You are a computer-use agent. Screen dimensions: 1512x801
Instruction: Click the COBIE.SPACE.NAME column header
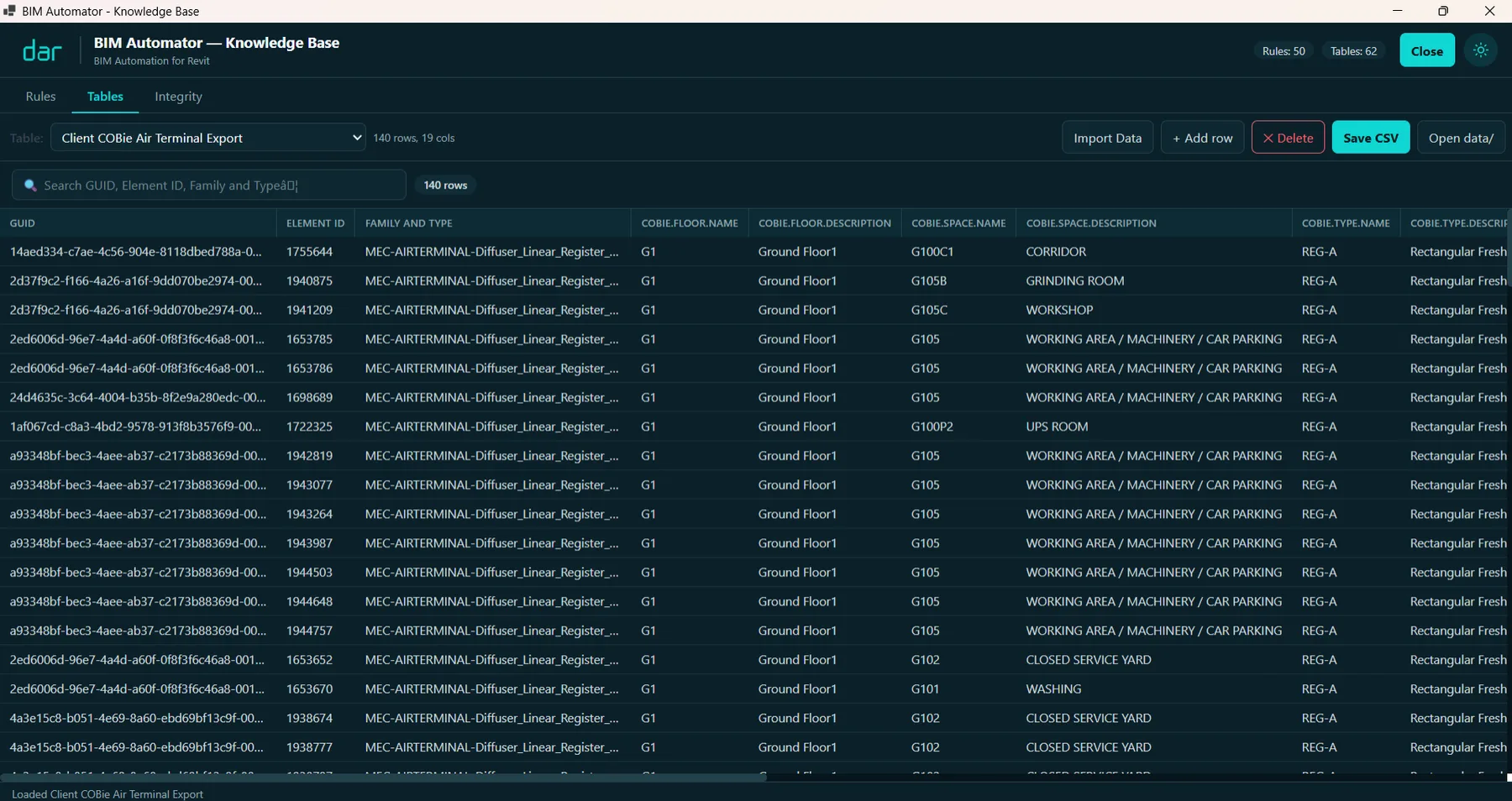[x=958, y=223]
